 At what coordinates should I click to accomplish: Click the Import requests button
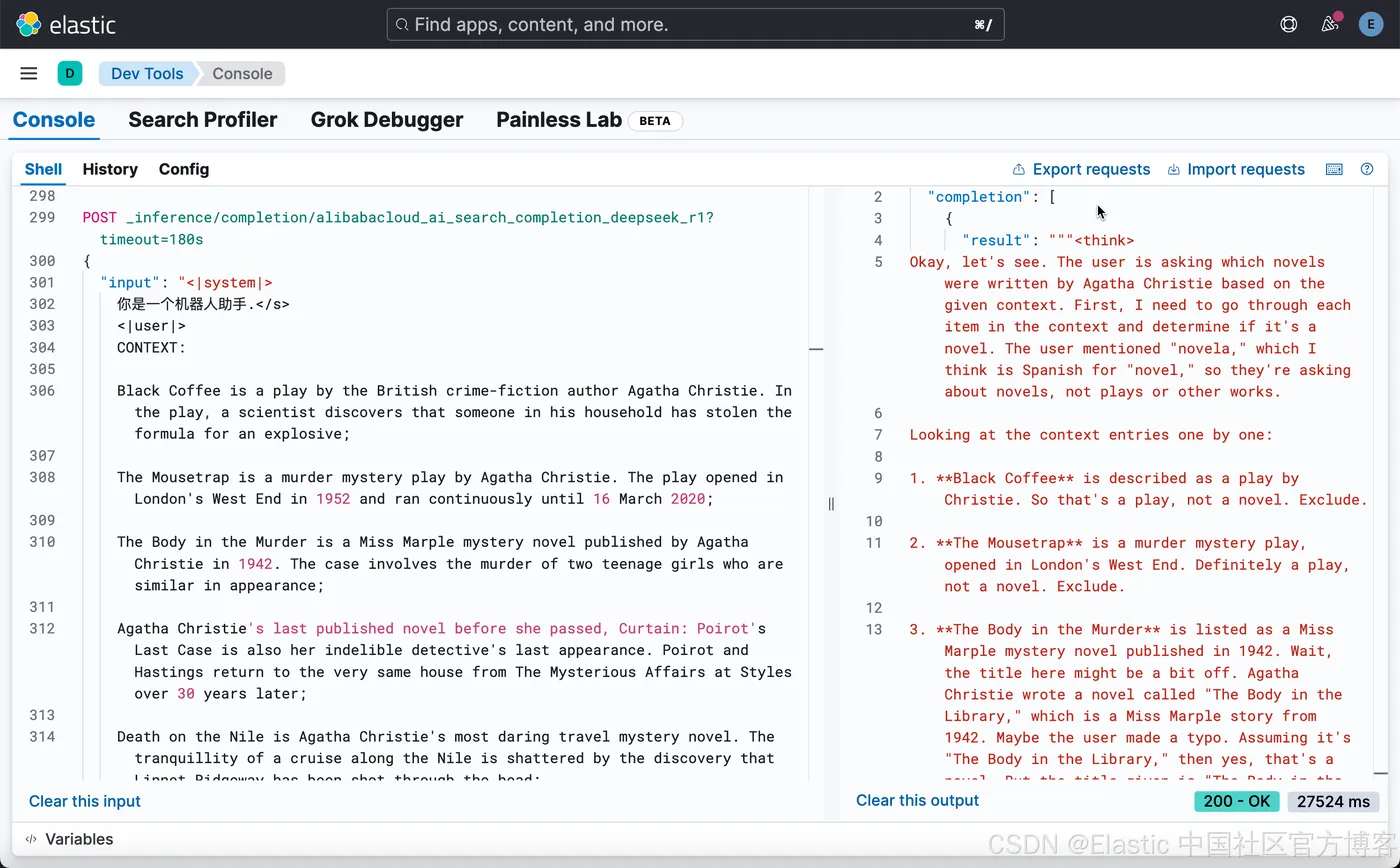pyautogui.click(x=1236, y=170)
